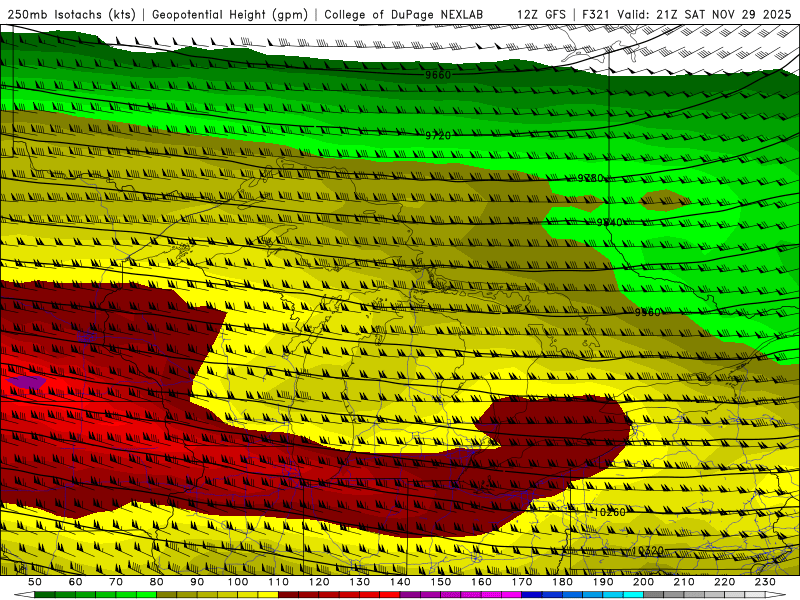The height and width of the screenshot is (600, 800).
Task: Click the cyan swatch ending at 200
Action: [634, 595]
